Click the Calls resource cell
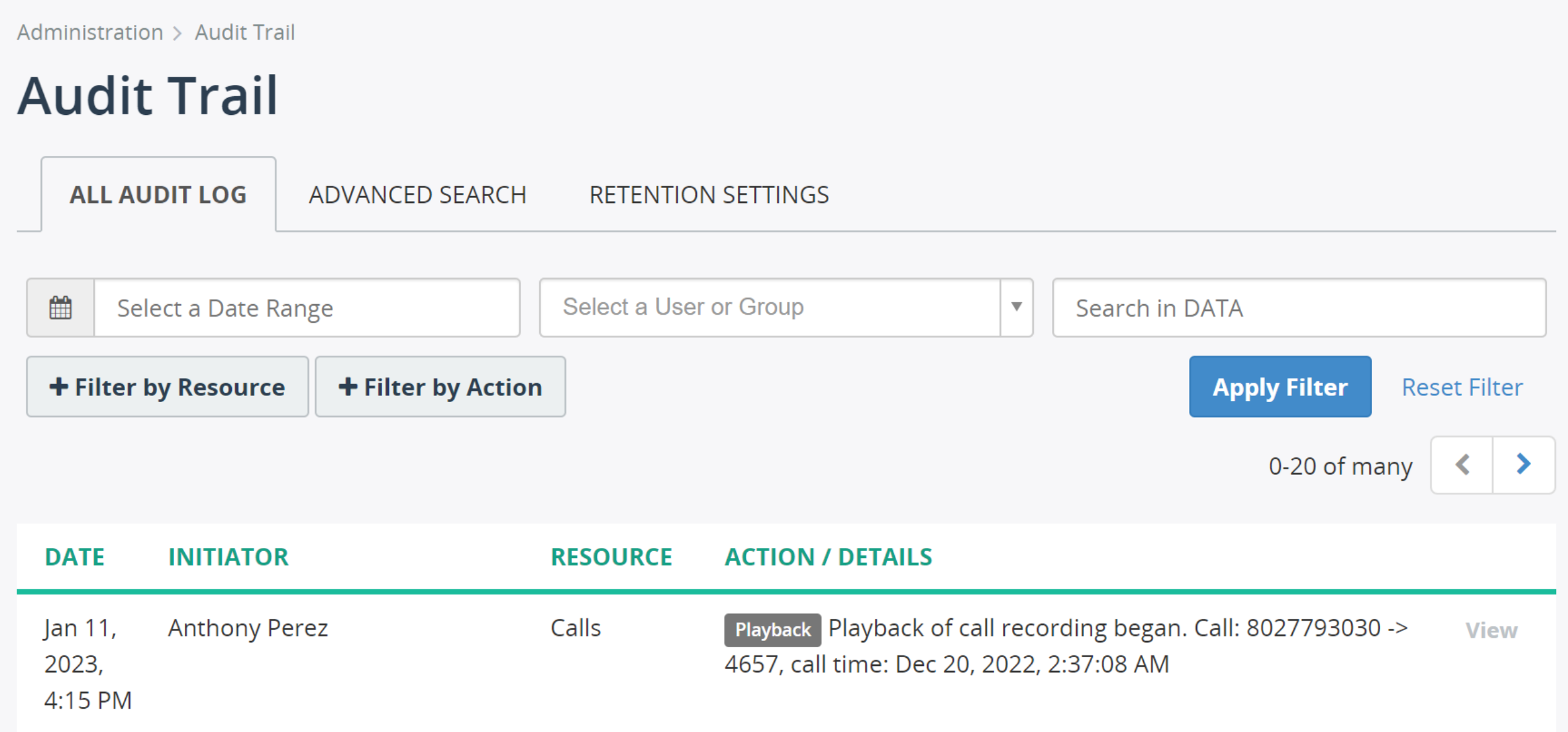The height and width of the screenshot is (732, 1568). point(576,628)
